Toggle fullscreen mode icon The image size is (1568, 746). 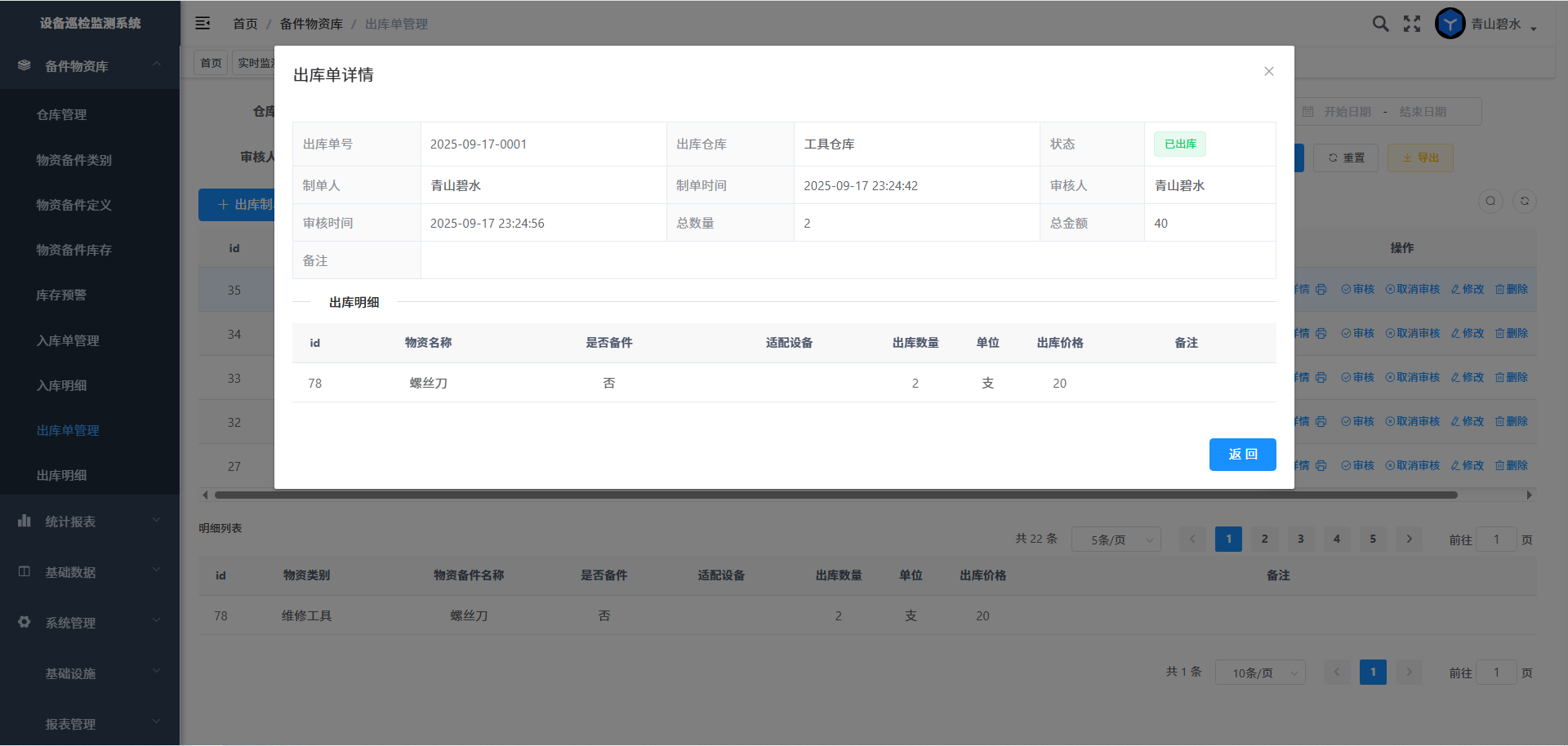coord(1412,24)
